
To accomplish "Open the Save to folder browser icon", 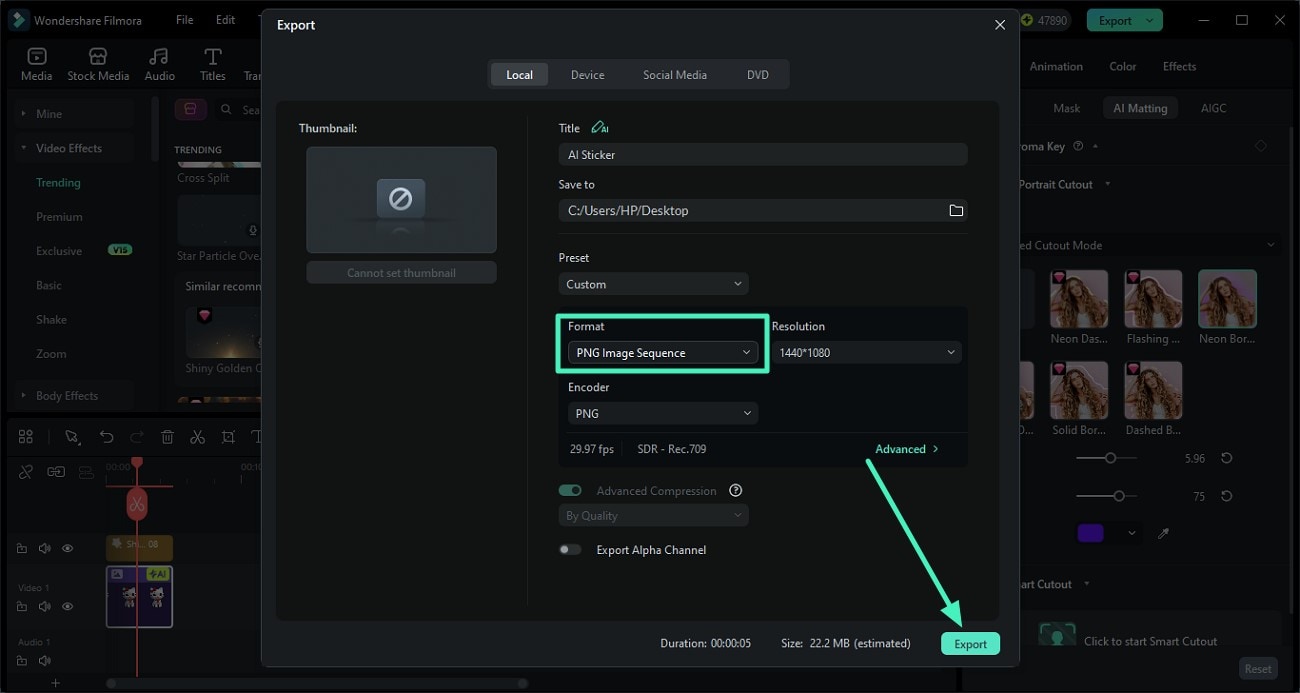I will point(956,210).
